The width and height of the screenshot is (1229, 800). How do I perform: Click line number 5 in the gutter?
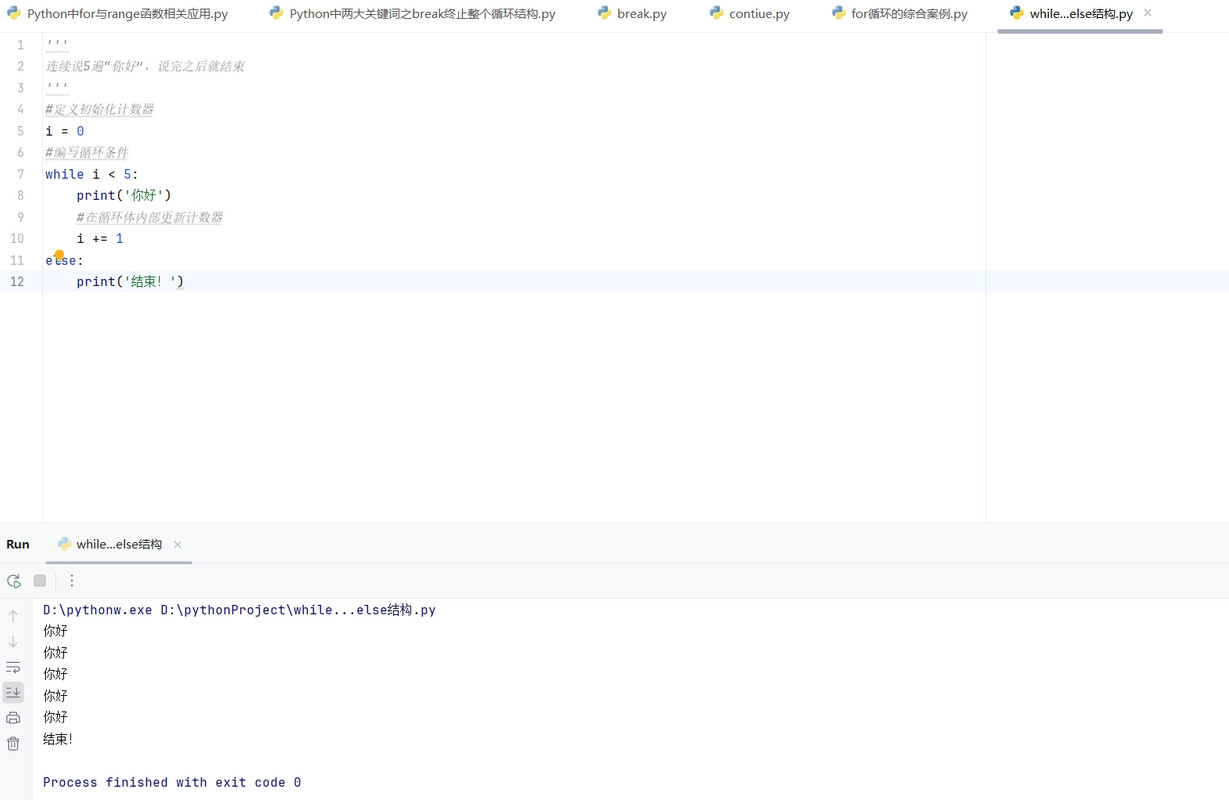20,131
